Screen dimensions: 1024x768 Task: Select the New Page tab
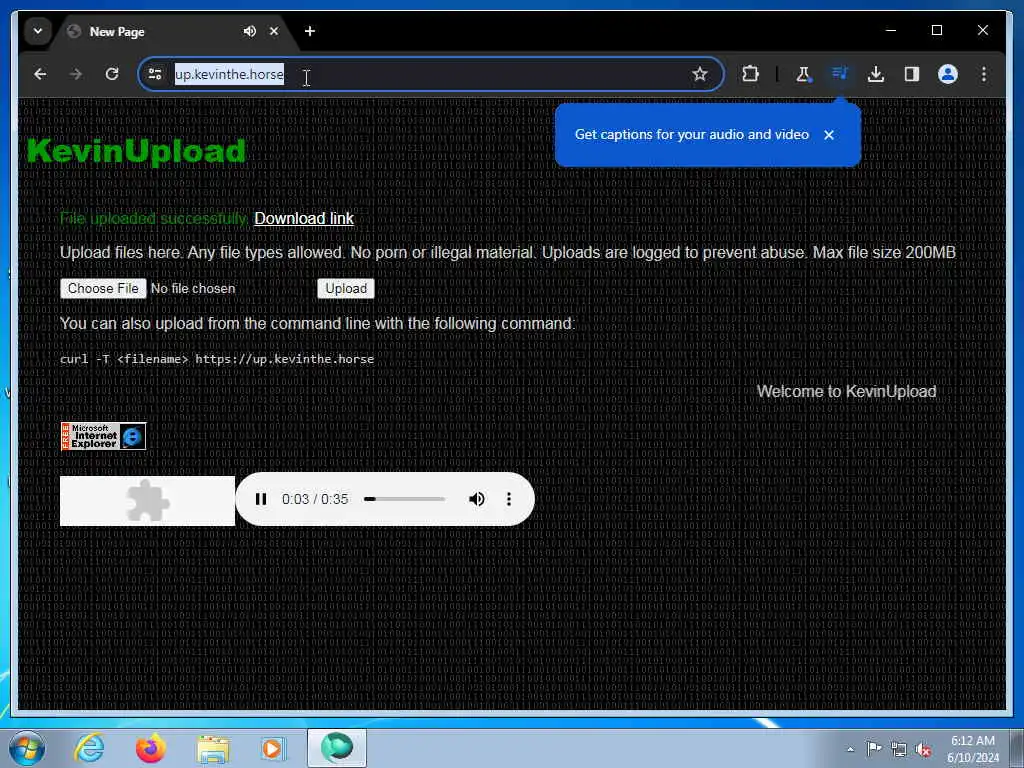pos(173,31)
